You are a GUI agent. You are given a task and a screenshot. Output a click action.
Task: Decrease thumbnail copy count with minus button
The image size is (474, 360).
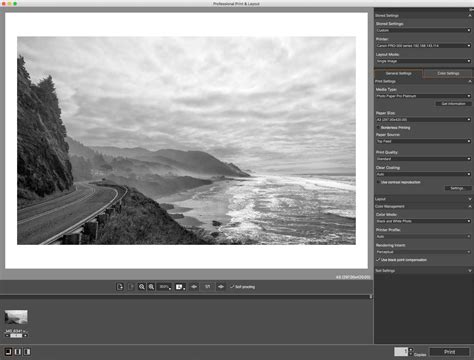(x=7, y=335)
